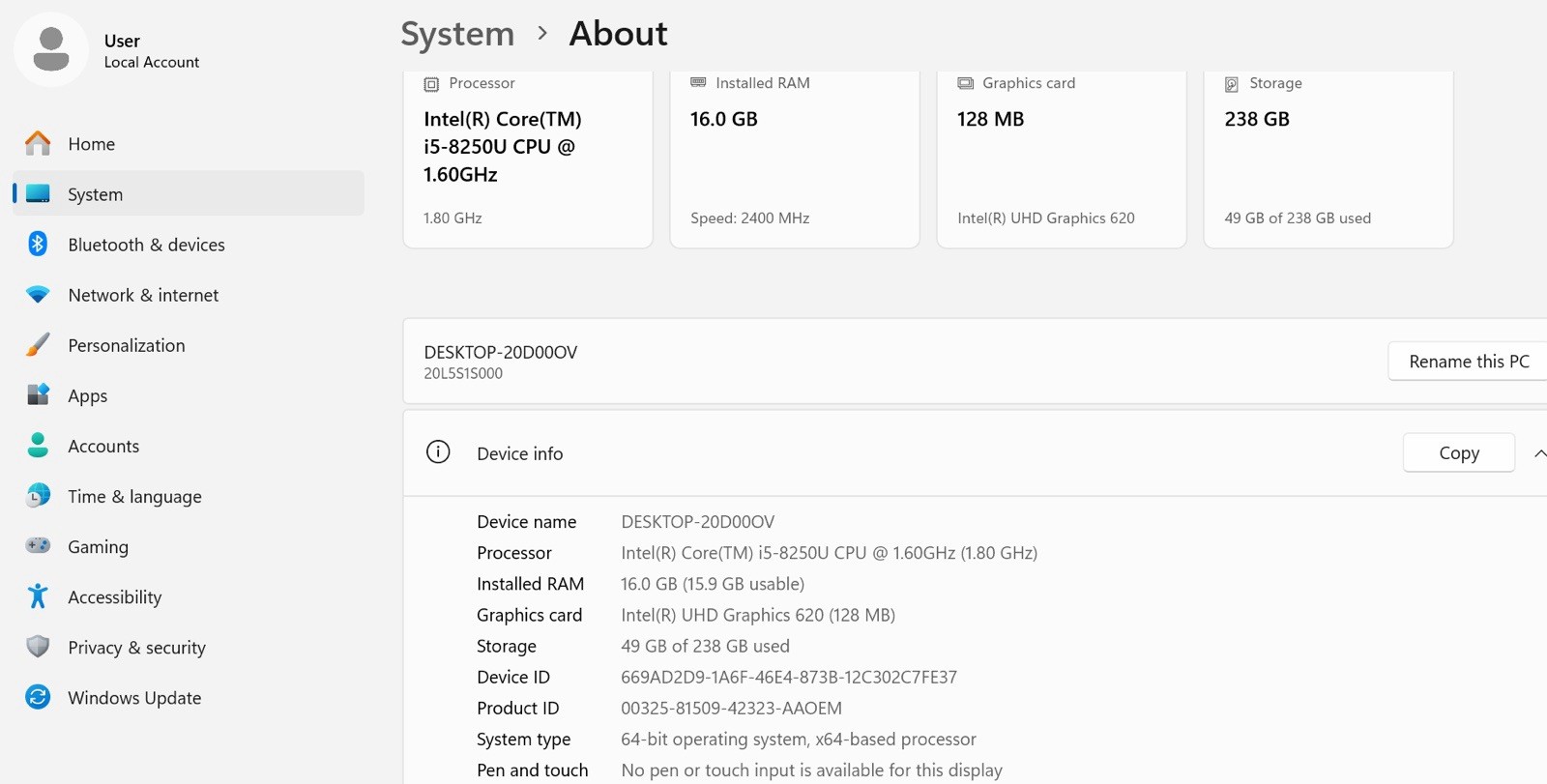Click the Home house icon
The height and width of the screenshot is (784, 1547).
[38, 143]
